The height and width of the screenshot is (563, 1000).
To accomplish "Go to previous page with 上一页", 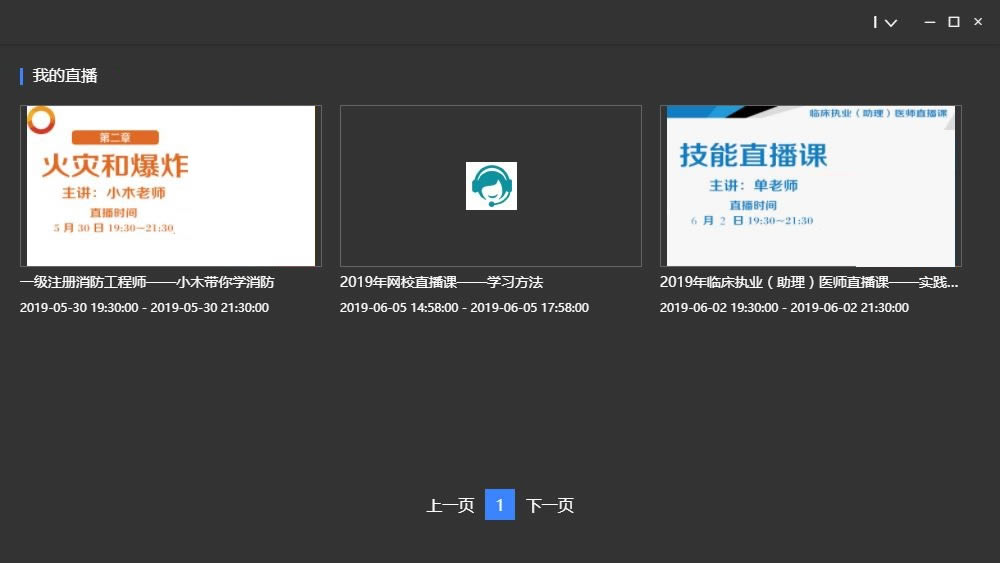I will click(450, 505).
